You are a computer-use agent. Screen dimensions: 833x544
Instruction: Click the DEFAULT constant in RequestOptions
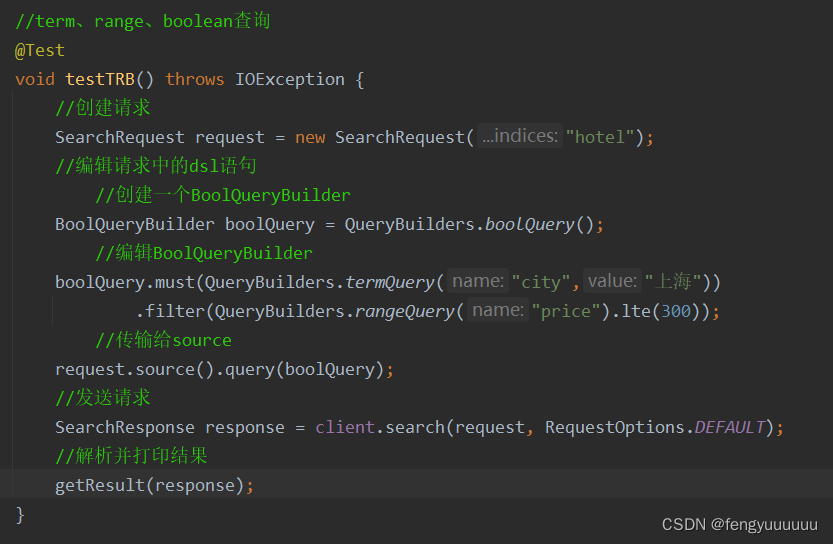(x=730, y=427)
